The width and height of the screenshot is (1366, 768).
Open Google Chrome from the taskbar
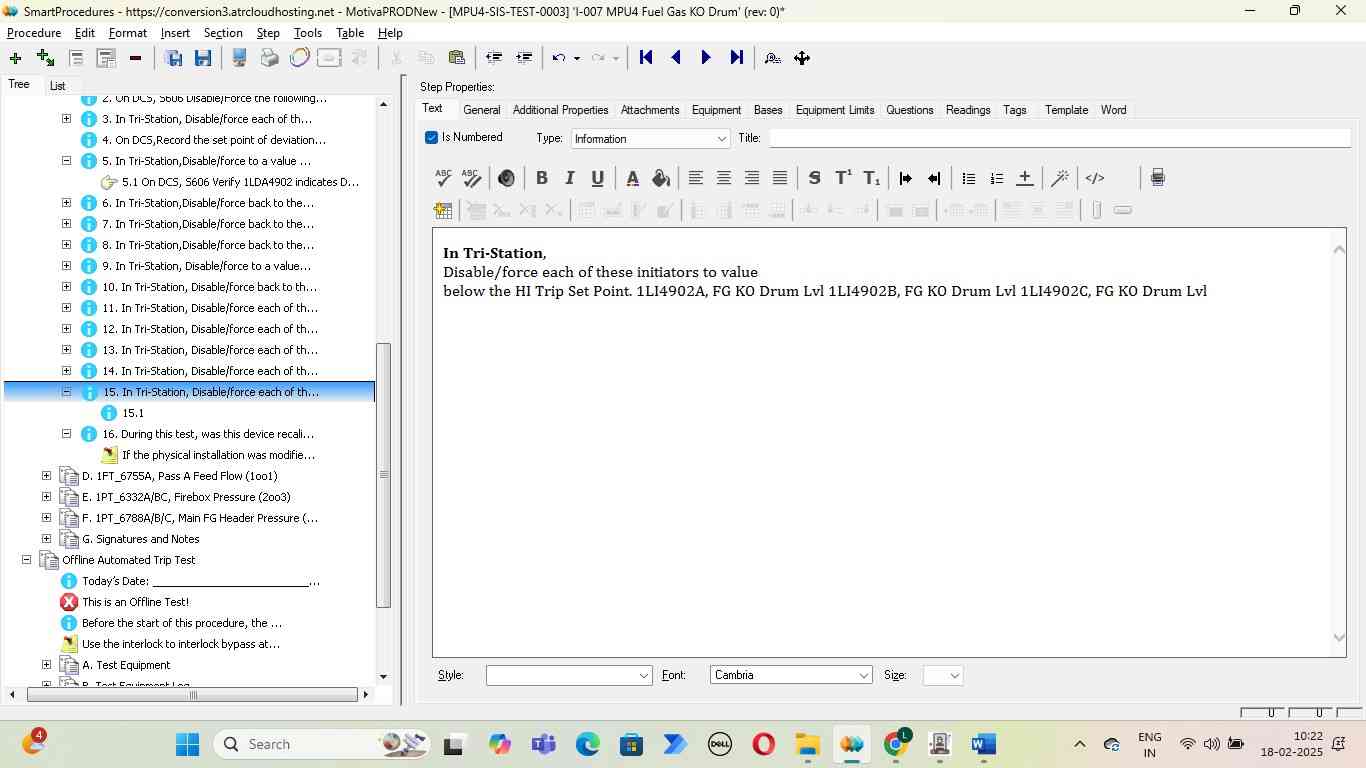[896, 744]
